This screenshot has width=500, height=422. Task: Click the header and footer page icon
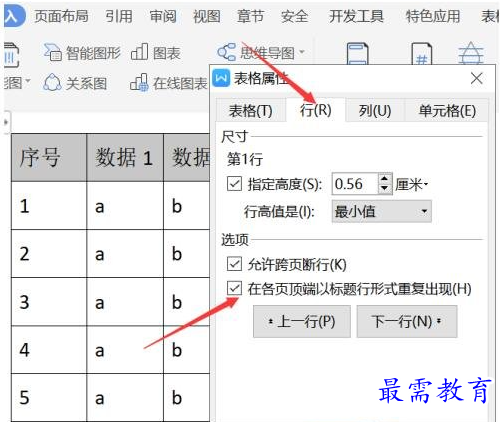click(358, 53)
